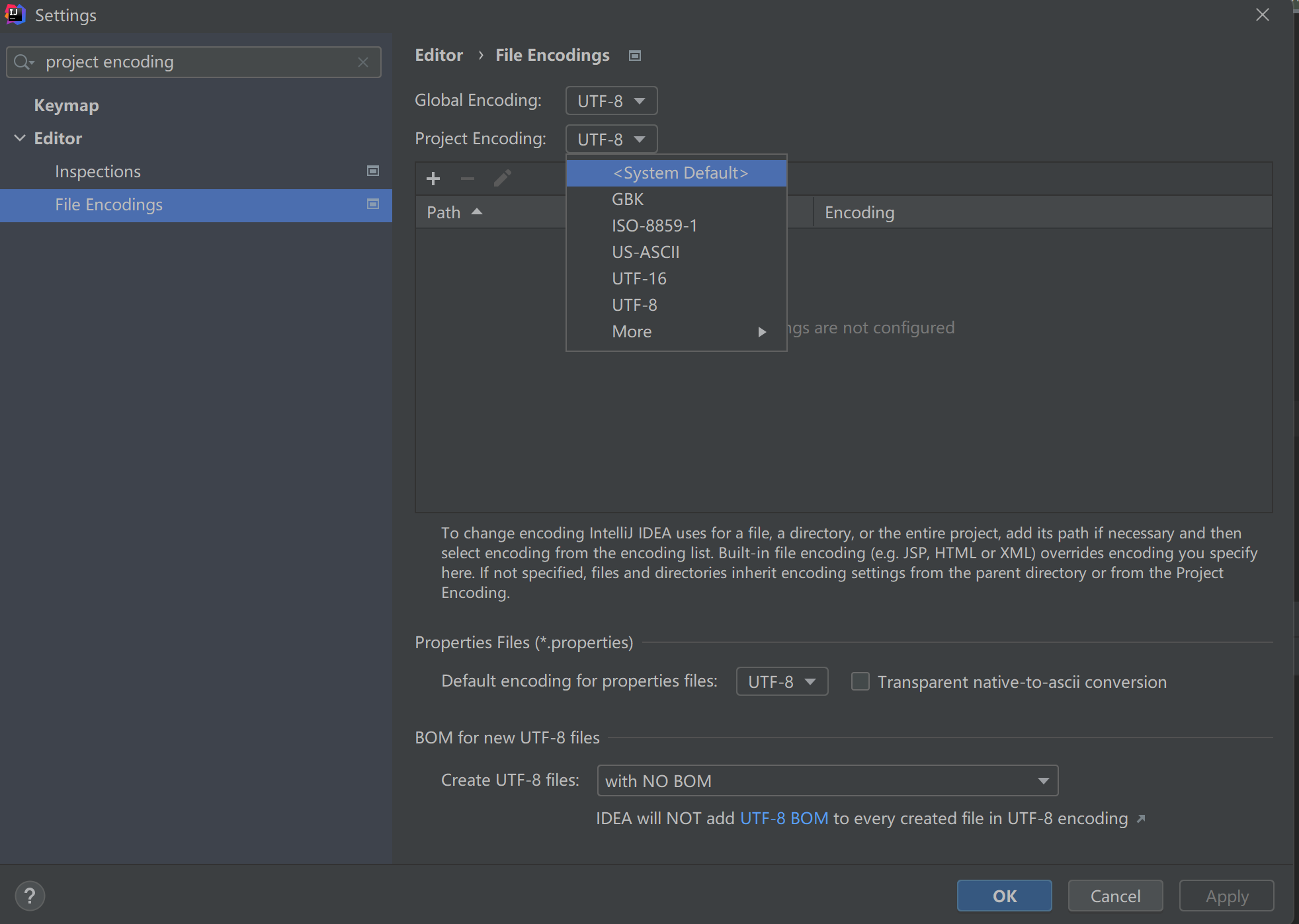Enable Transparent native-to-ascii conversion
Screen dimensions: 1299x924
coord(860,681)
